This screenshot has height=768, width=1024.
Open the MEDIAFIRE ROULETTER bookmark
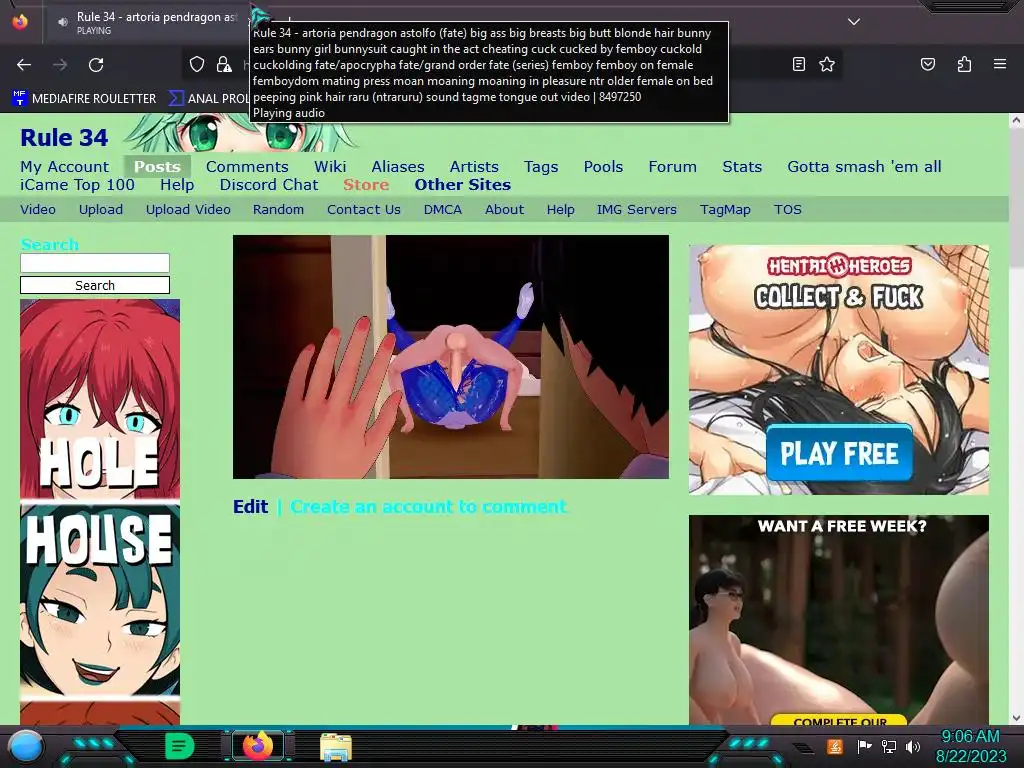point(84,99)
